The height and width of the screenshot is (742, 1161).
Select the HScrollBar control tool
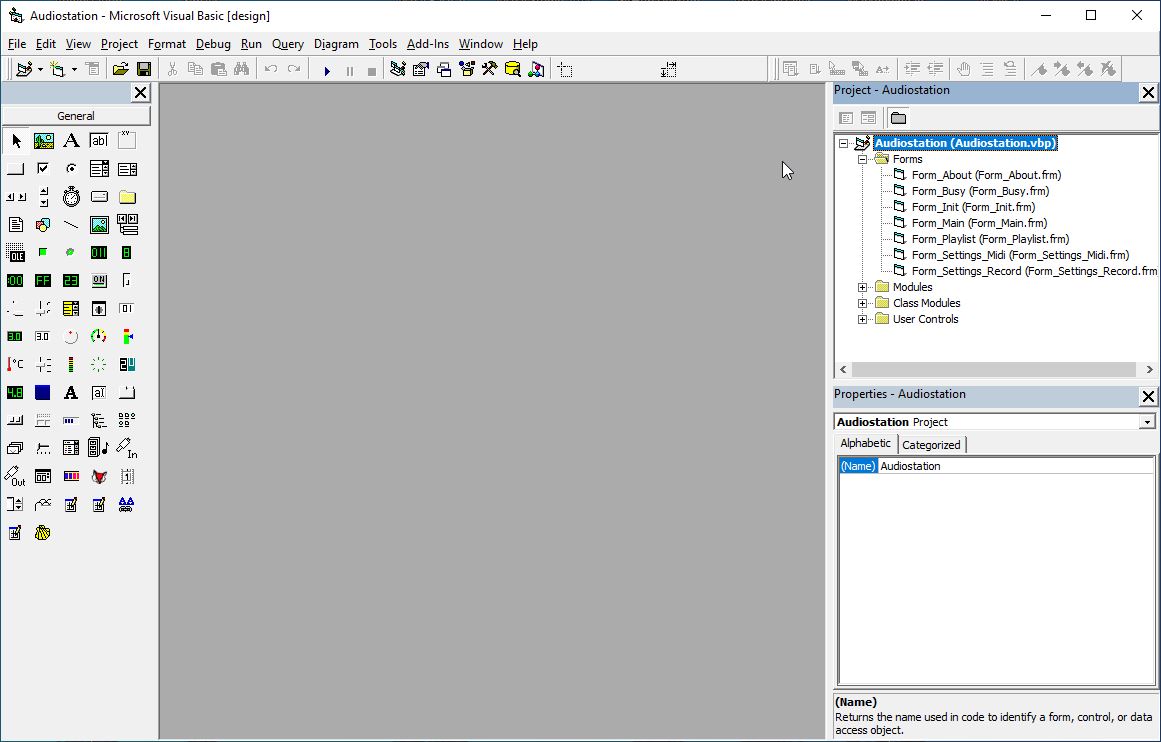point(16,197)
